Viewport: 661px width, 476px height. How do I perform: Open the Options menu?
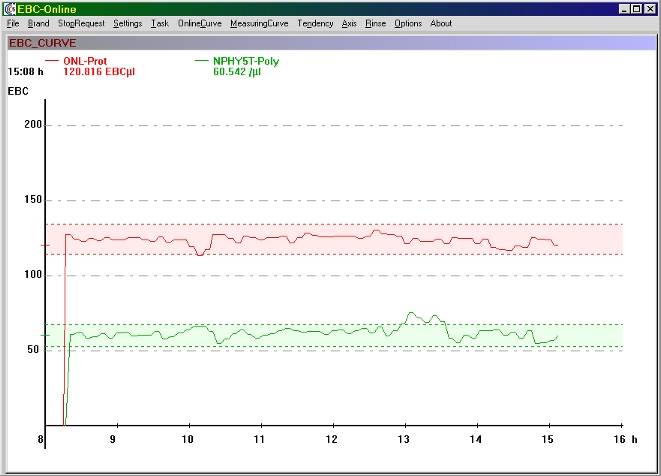click(x=407, y=23)
